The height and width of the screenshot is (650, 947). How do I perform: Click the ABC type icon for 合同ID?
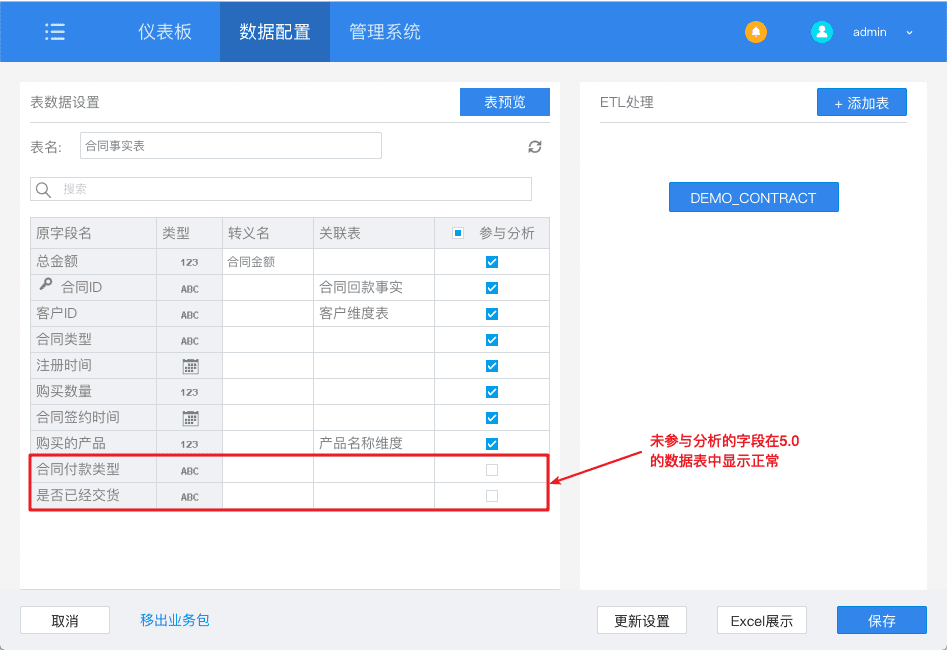[x=190, y=289]
